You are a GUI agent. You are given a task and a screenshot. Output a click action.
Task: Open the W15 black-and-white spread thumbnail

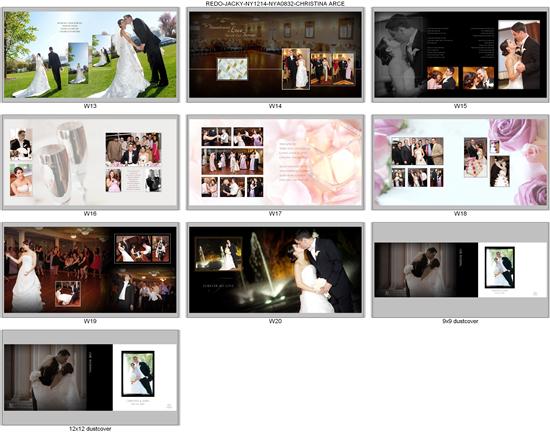point(460,55)
